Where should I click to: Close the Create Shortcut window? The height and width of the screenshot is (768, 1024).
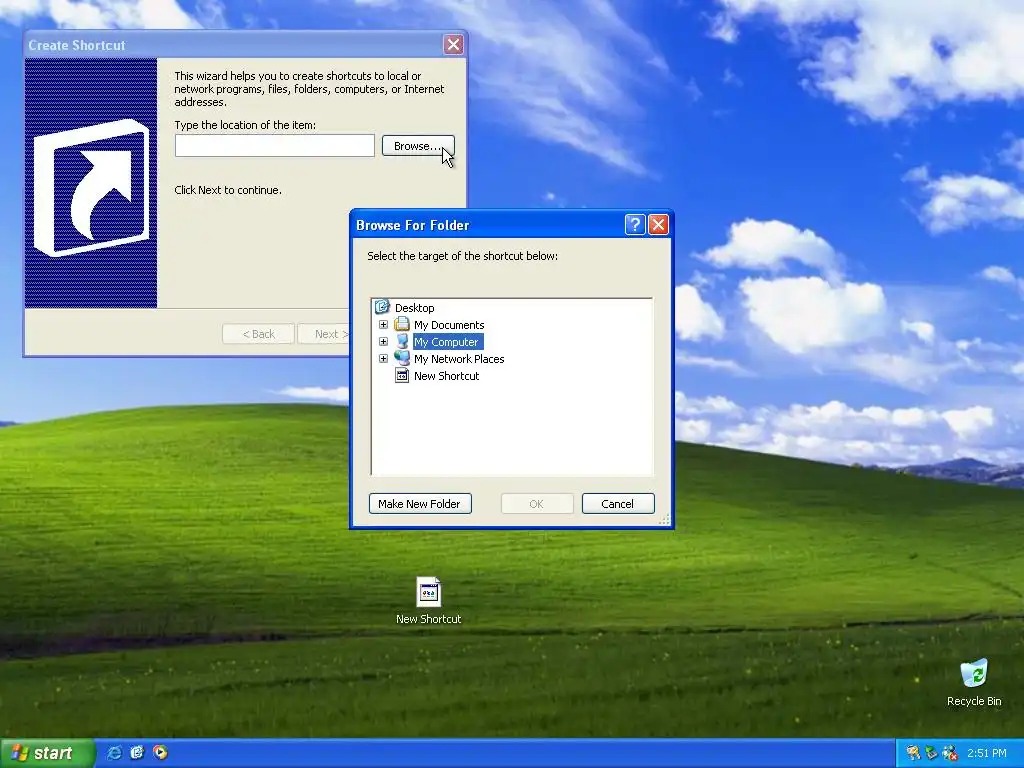[x=453, y=44]
